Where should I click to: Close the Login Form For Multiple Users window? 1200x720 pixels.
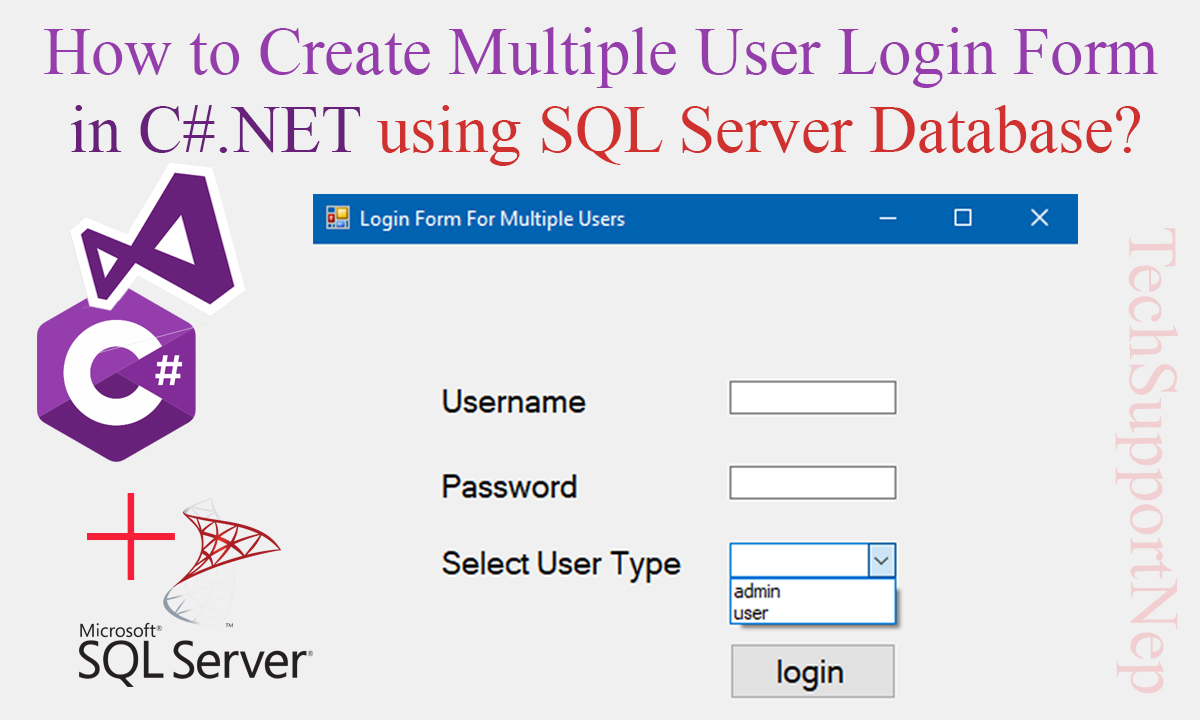1039,218
